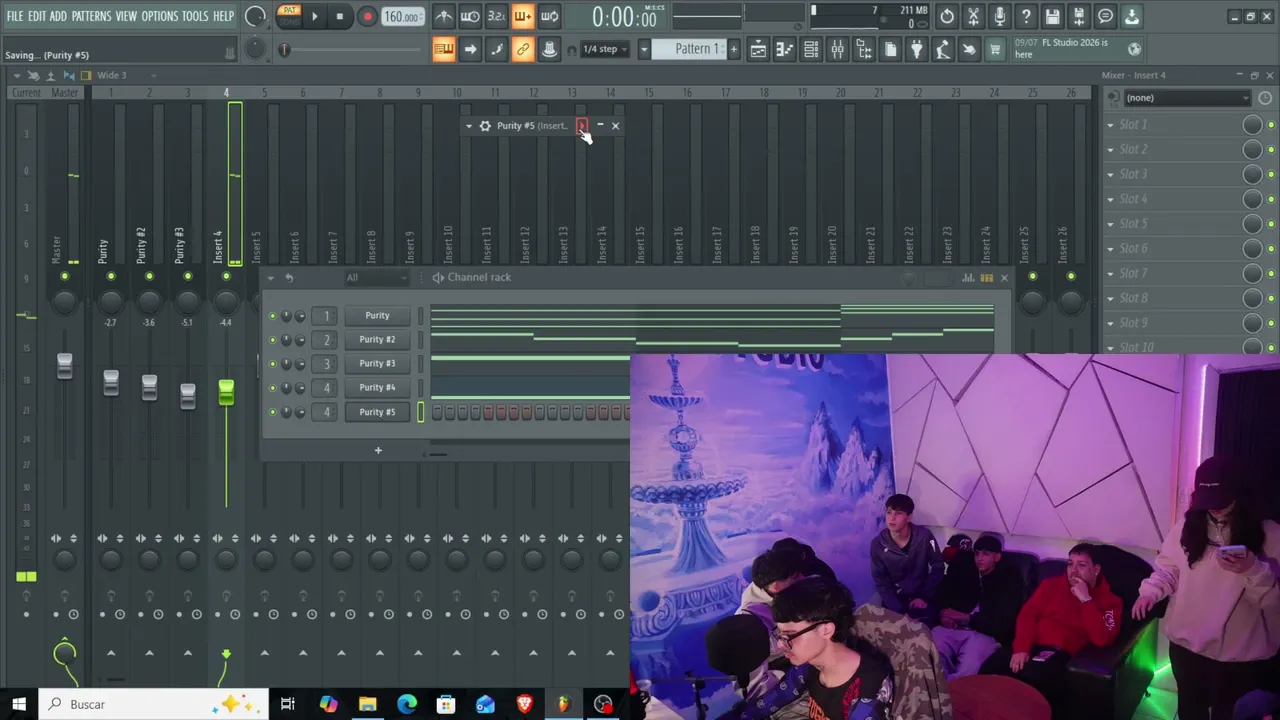This screenshot has height=720, width=1280.
Task: Toggle wait for input before recording
Action: [x=470, y=16]
